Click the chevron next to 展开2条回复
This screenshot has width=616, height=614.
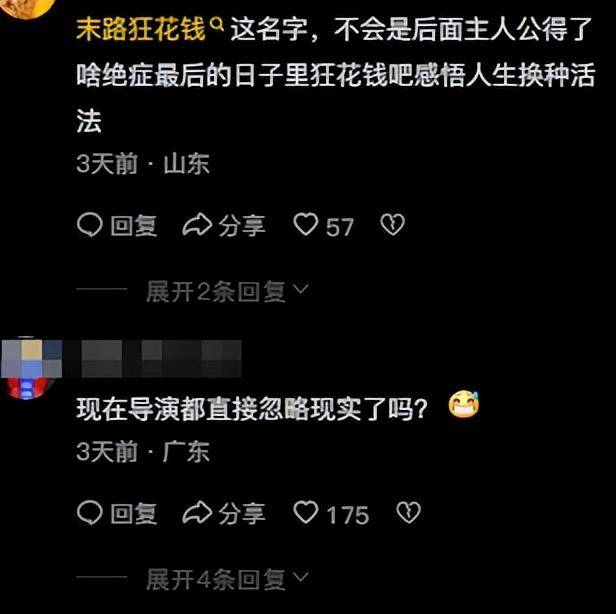301,290
